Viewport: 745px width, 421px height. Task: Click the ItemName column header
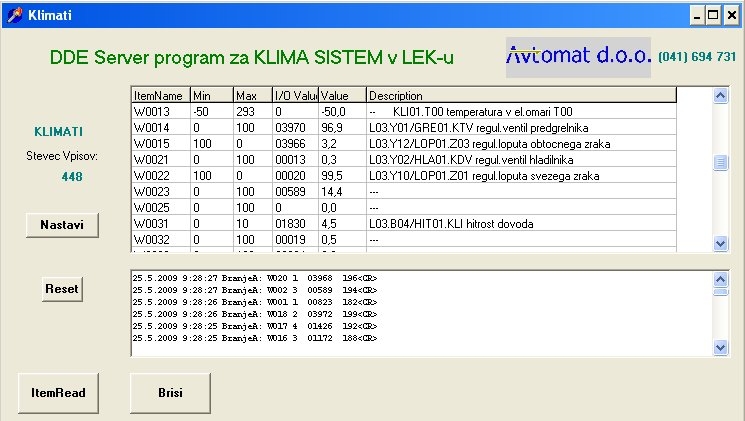pyautogui.click(x=160, y=95)
